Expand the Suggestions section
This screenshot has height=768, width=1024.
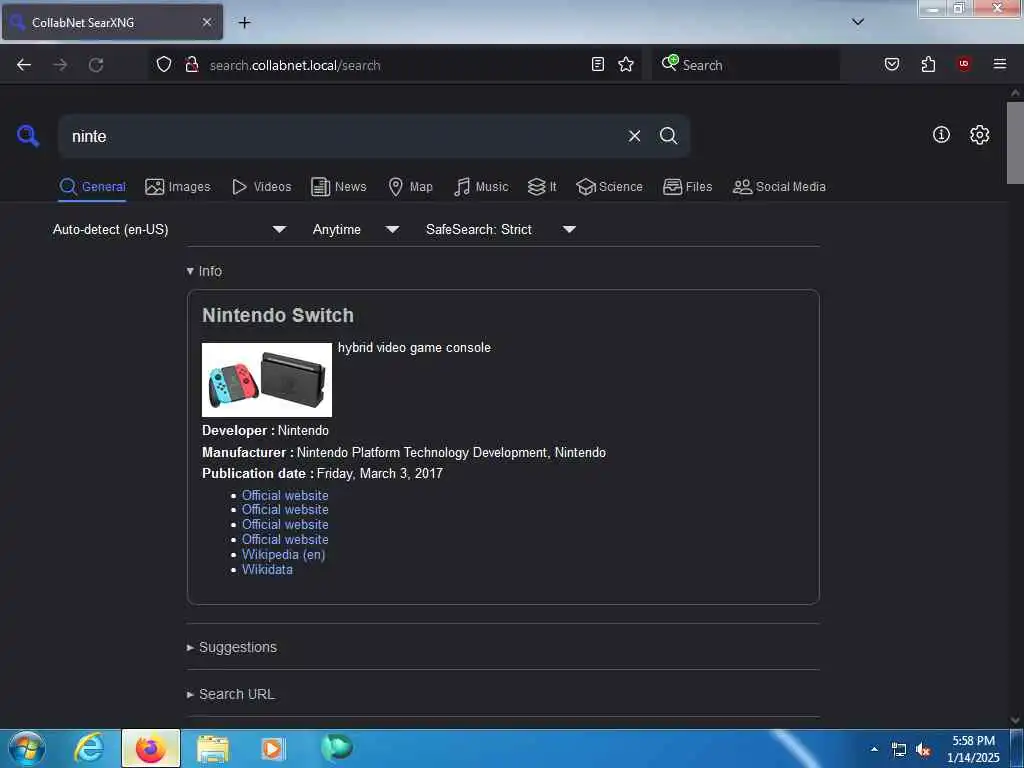232,647
